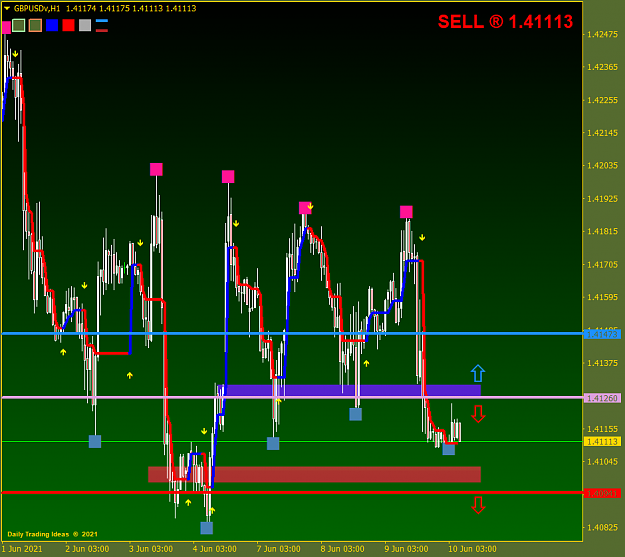Click the 10 Jun 03:00 time label
The height and width of the screenshot is (557, 625).
(472, 549)
